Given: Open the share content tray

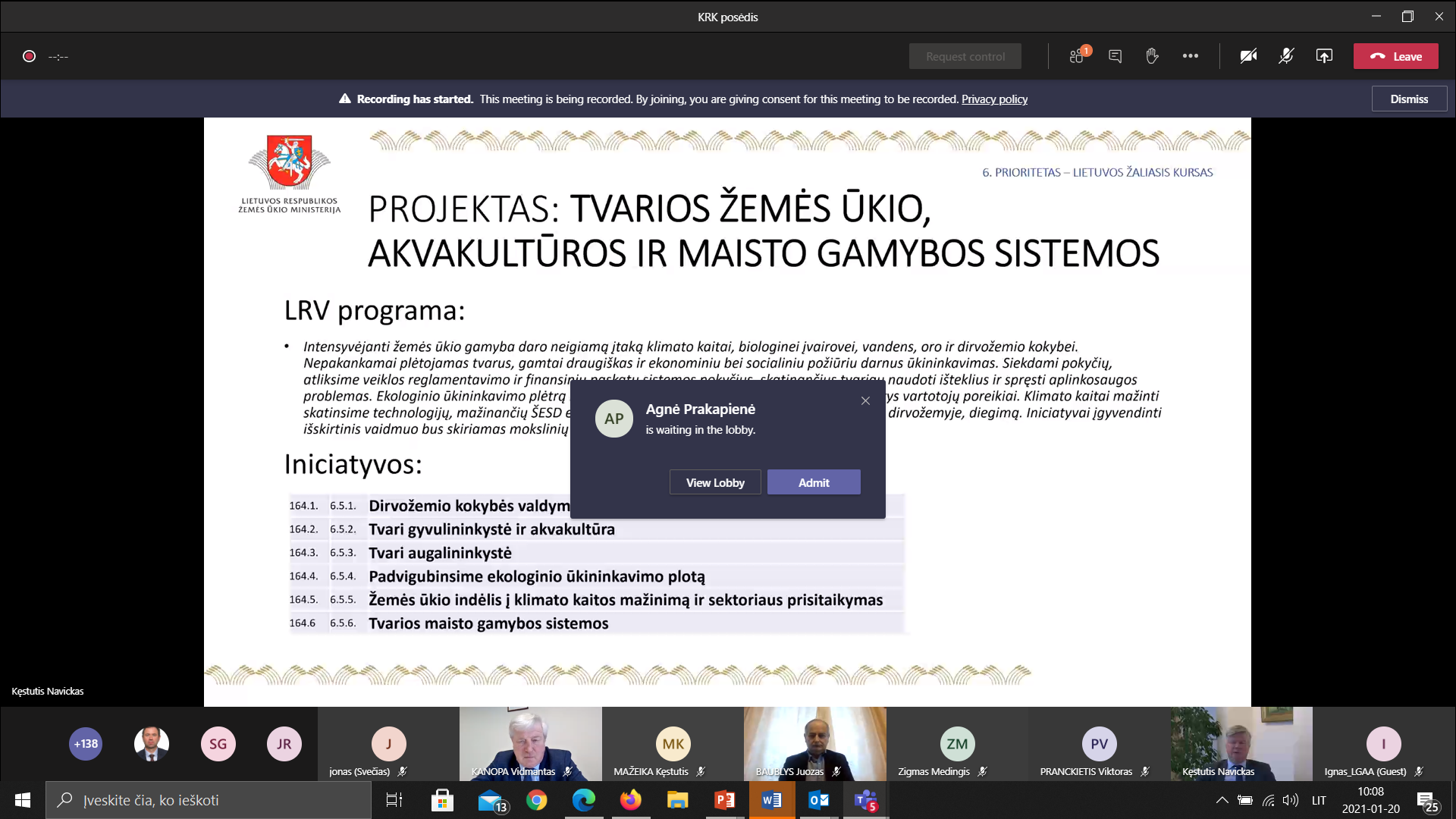Looking at the screenshot, I should [x=1324, y=56].
